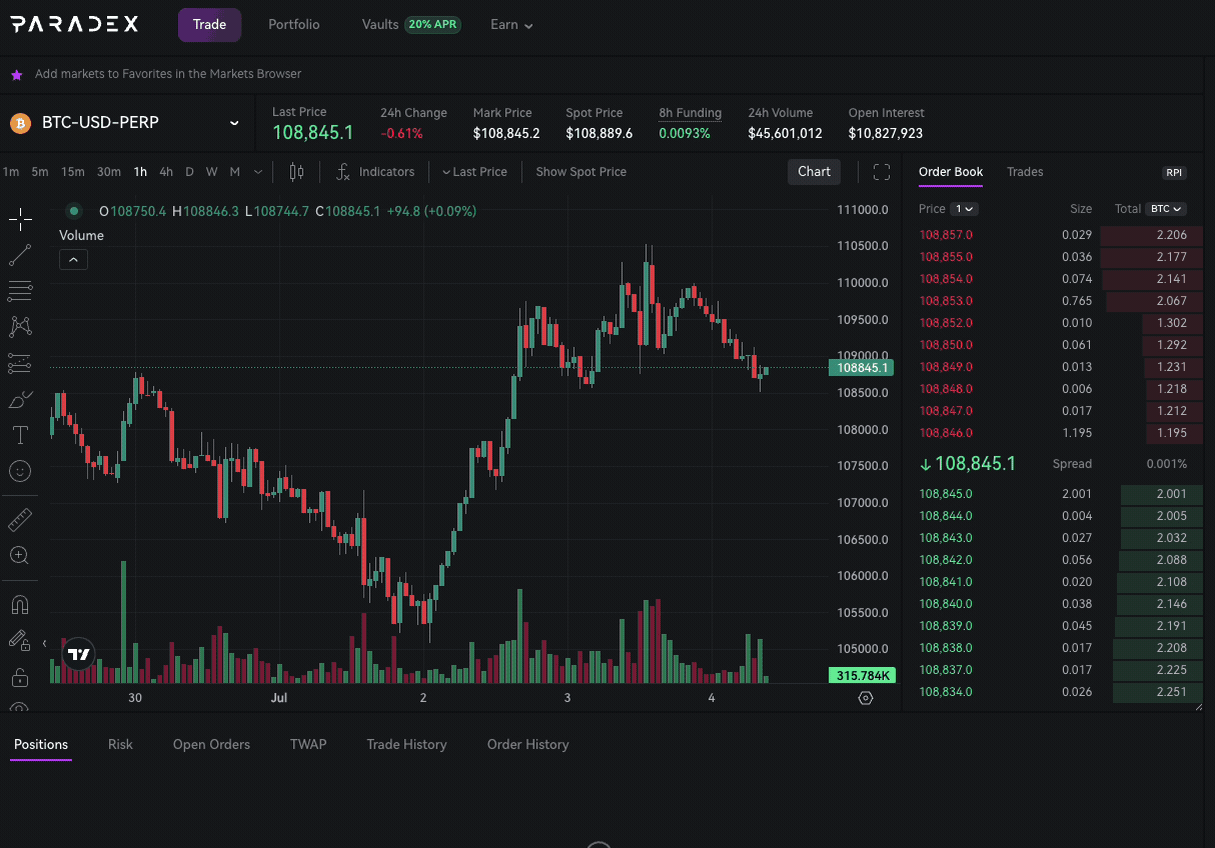
Task: Switch to the Trades tab
Action: (x=1025, y=172)
